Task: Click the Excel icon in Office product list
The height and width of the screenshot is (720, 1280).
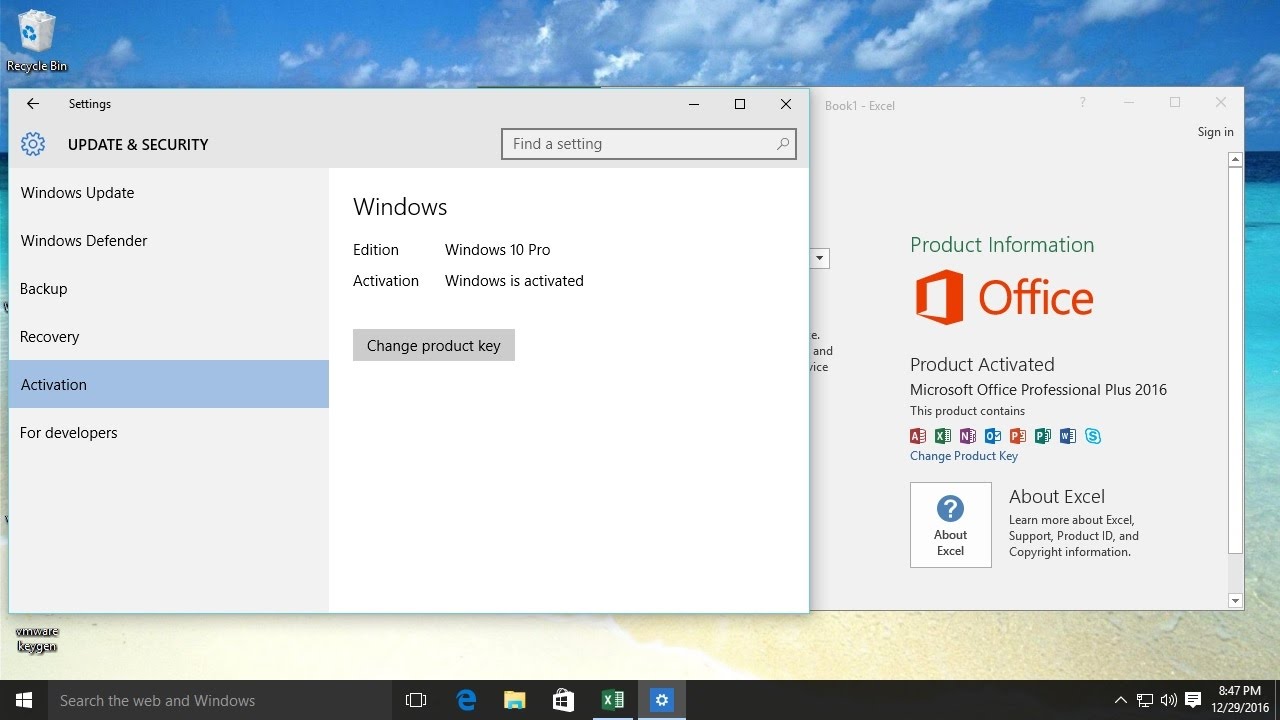Action: [x=943, y=436]
